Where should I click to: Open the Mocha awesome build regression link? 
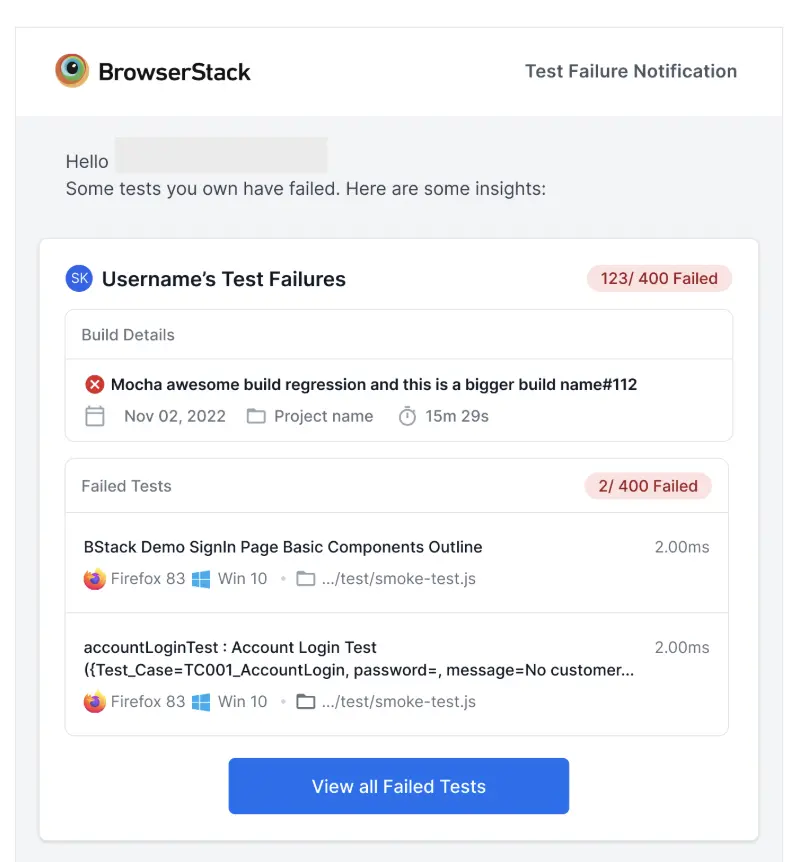[x=374, y=385]
